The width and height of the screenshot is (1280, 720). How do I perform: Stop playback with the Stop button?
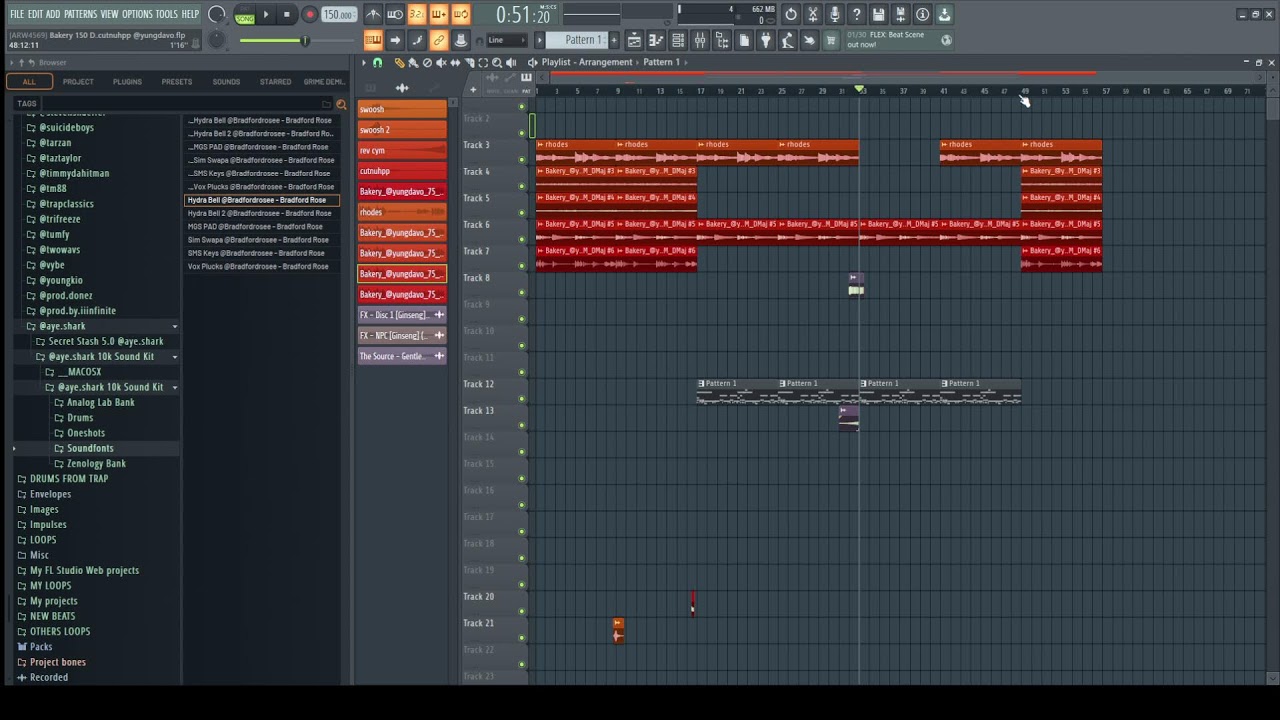point(287,15)
